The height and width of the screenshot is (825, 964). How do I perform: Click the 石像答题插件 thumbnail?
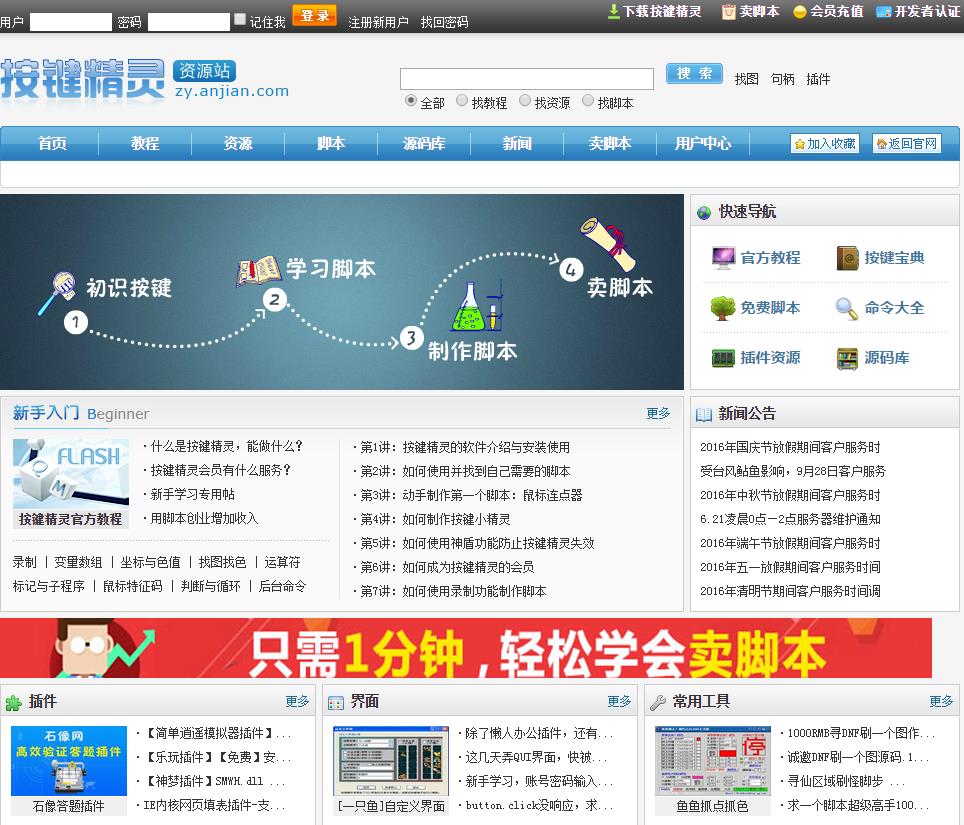tap(68, 761)
